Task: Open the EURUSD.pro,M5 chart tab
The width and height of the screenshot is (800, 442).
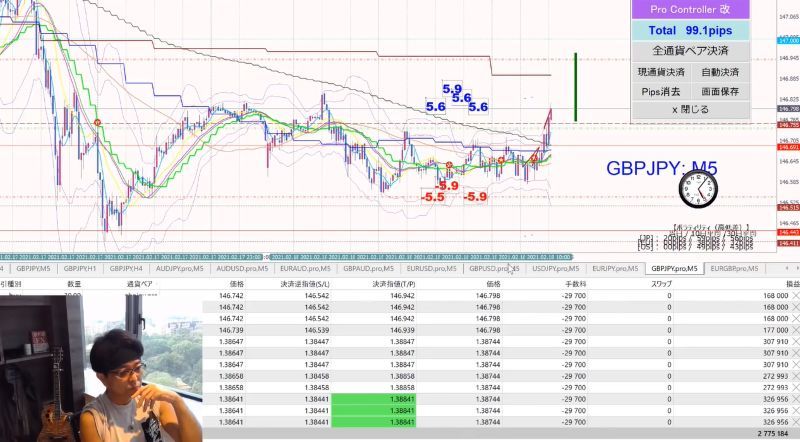Action: coord(432,268)
